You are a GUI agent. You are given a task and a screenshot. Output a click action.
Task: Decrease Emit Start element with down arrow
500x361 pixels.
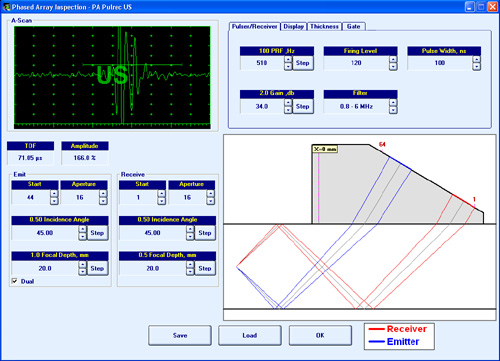click(x=54, y=201)
